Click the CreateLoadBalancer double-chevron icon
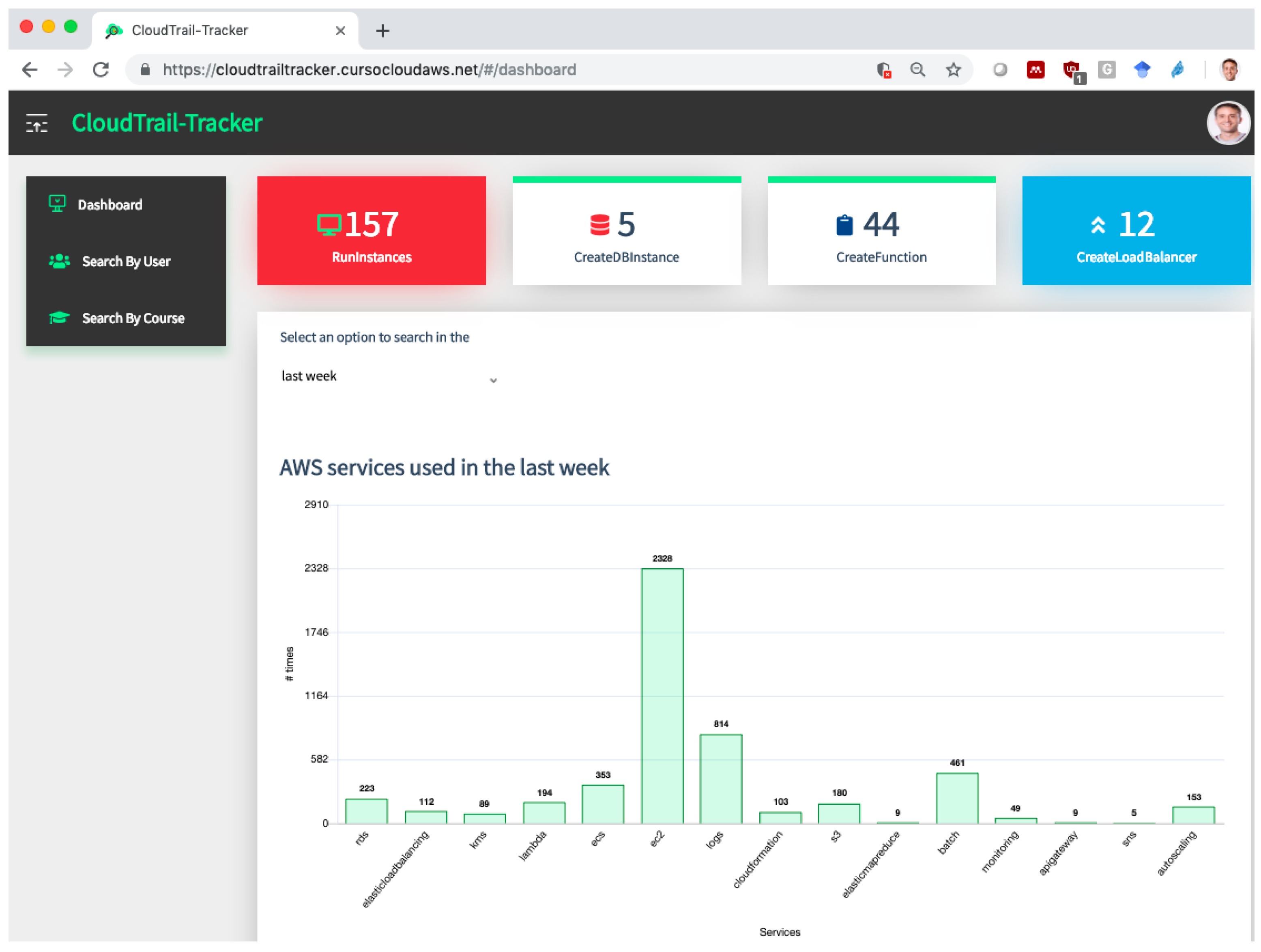Screen dimensions: 1261x952 [x=1098, y=225]
